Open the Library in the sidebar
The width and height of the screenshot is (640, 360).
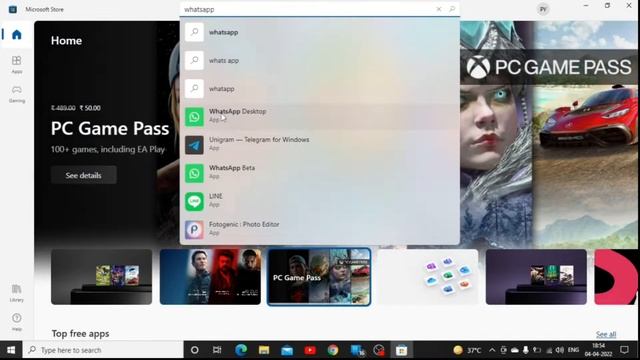click(16, 293)
